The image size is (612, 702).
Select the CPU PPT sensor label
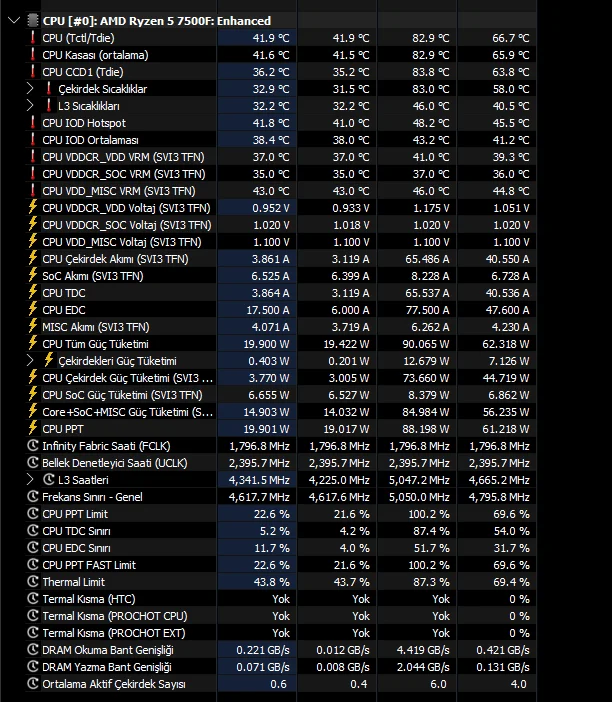tap(63, 429)
